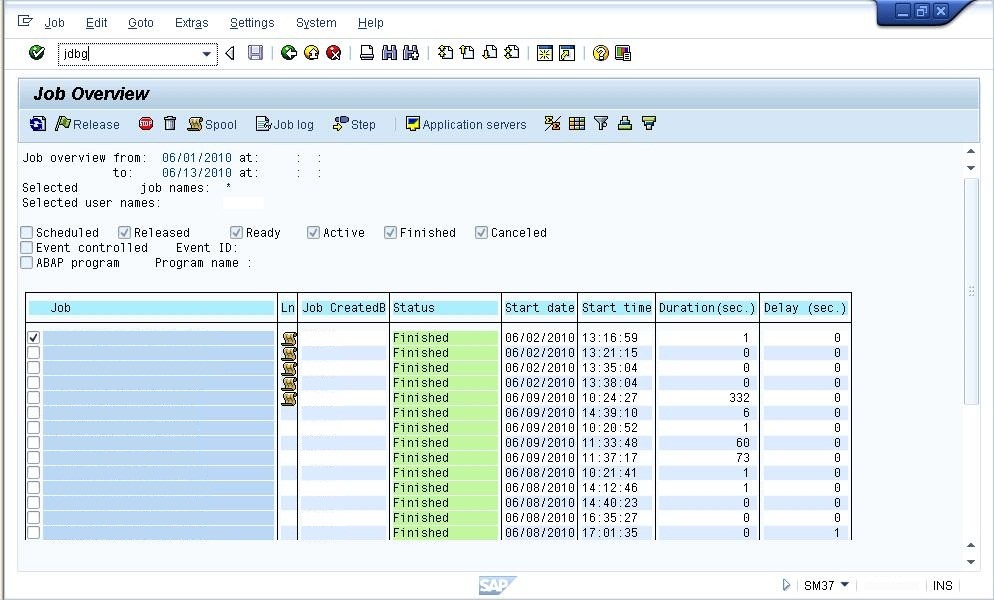Open the SM37 status bar dropdown arrow
The image size is (994, 600).
[844, 585]
